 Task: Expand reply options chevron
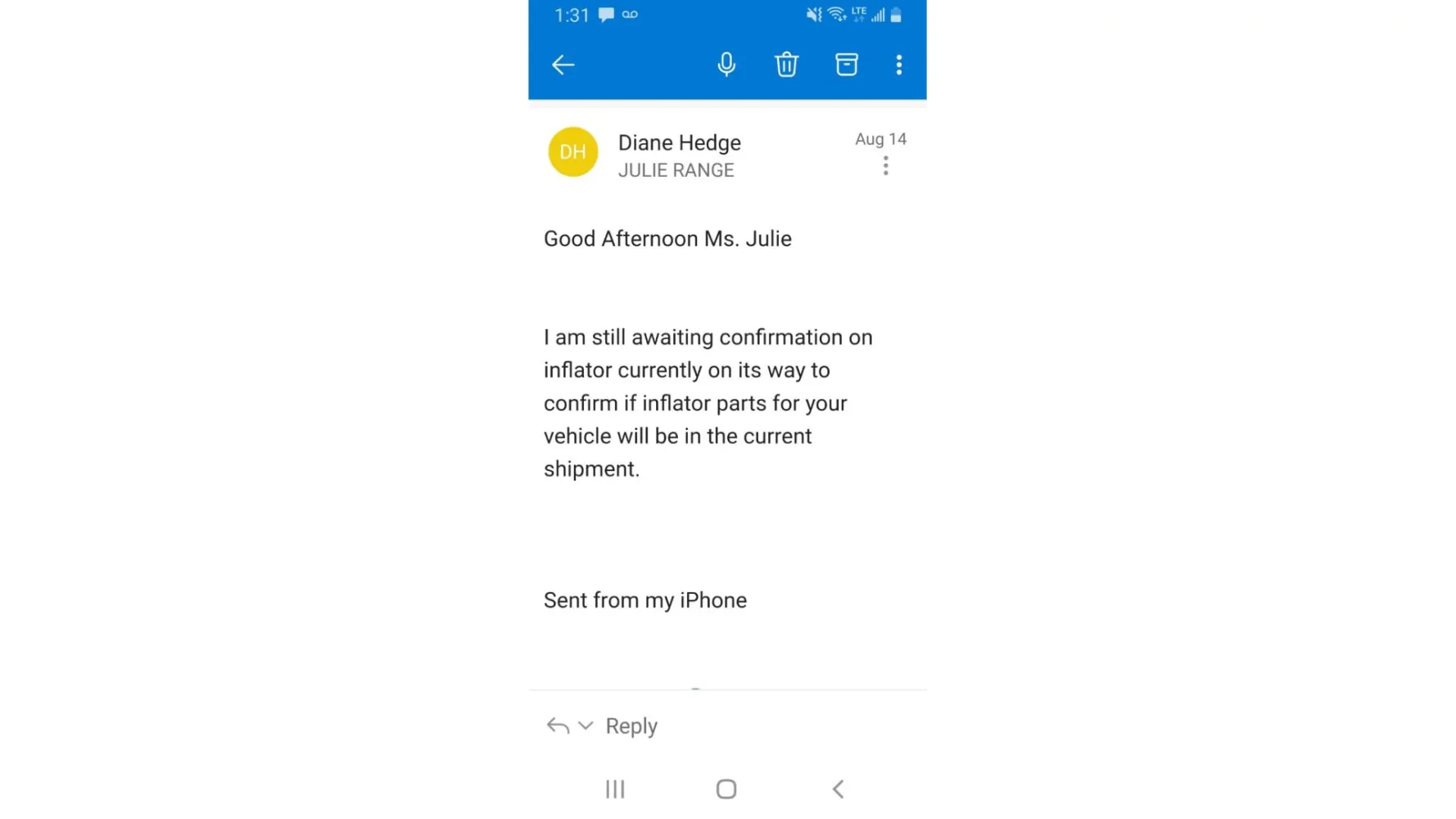[586, 726]
